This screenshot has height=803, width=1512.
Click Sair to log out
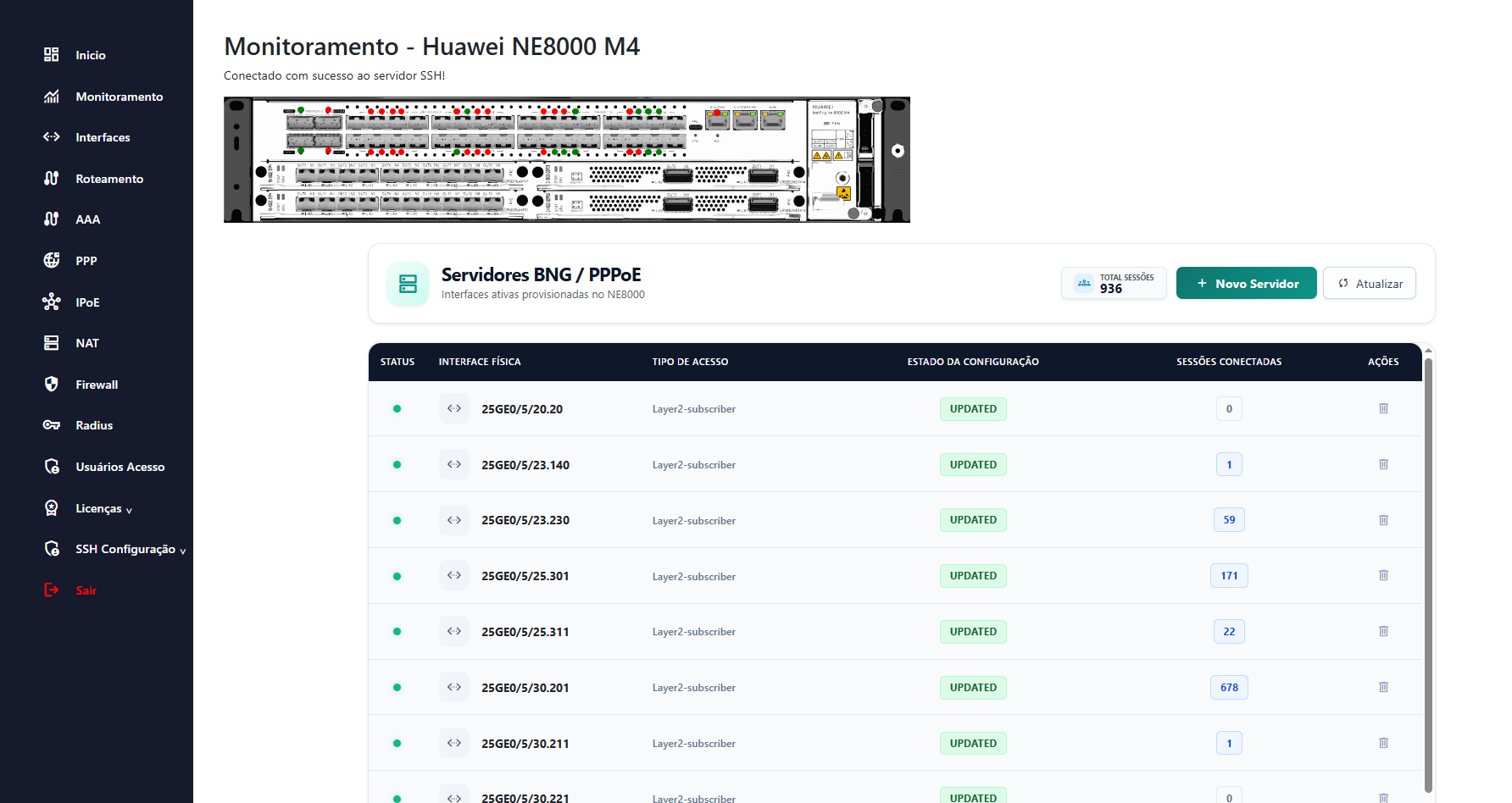[x=86, y=590]
